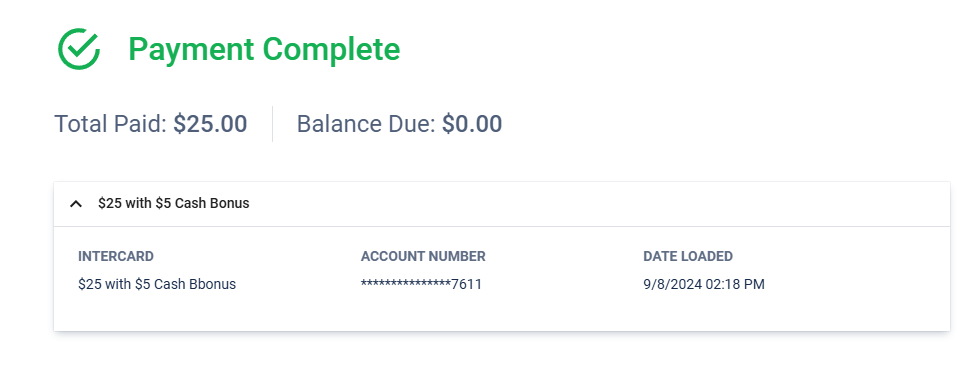Viewport: 976px width, 367px height.
Task: Click the $0.00 value
Action: [x=472, y=124]
